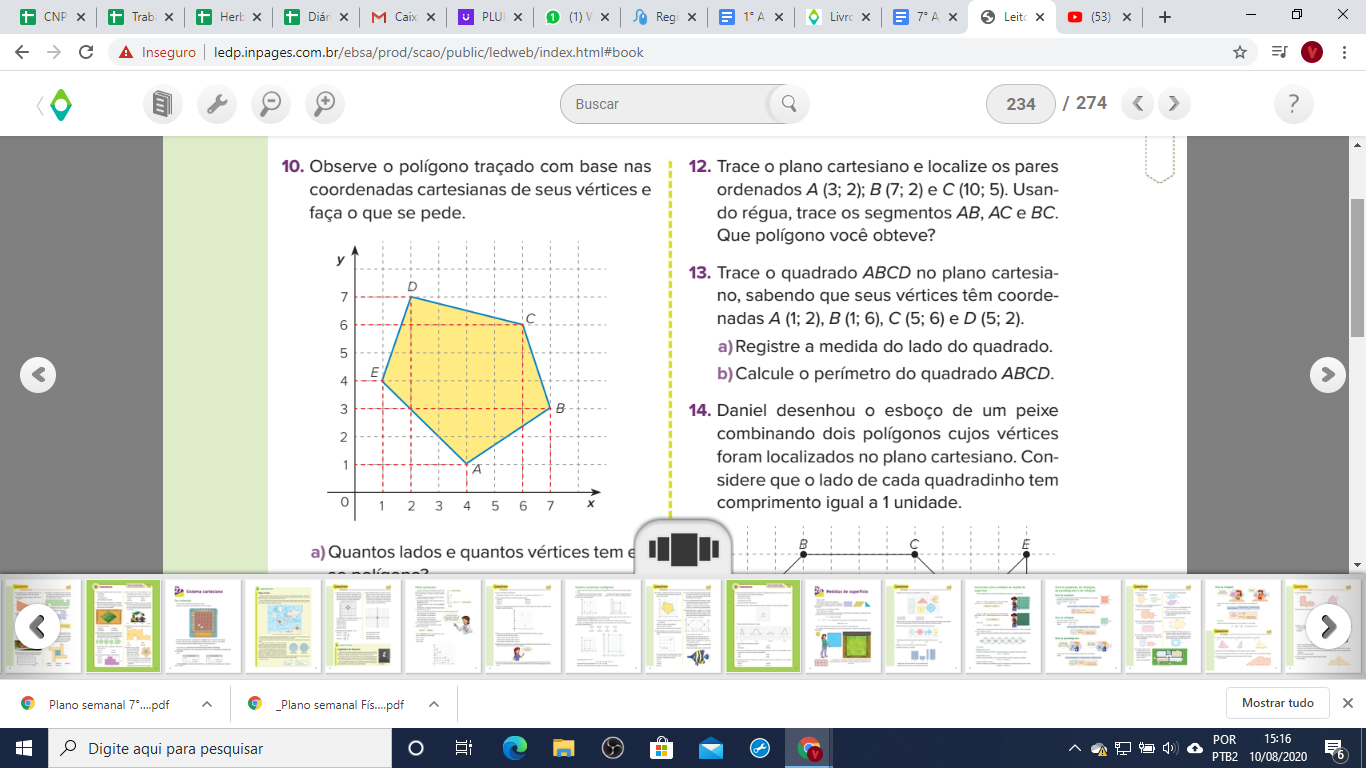This screenshot has width=1366, height=768.
Task: Flip to next page using right side arrow
Action: (1327, 374)
